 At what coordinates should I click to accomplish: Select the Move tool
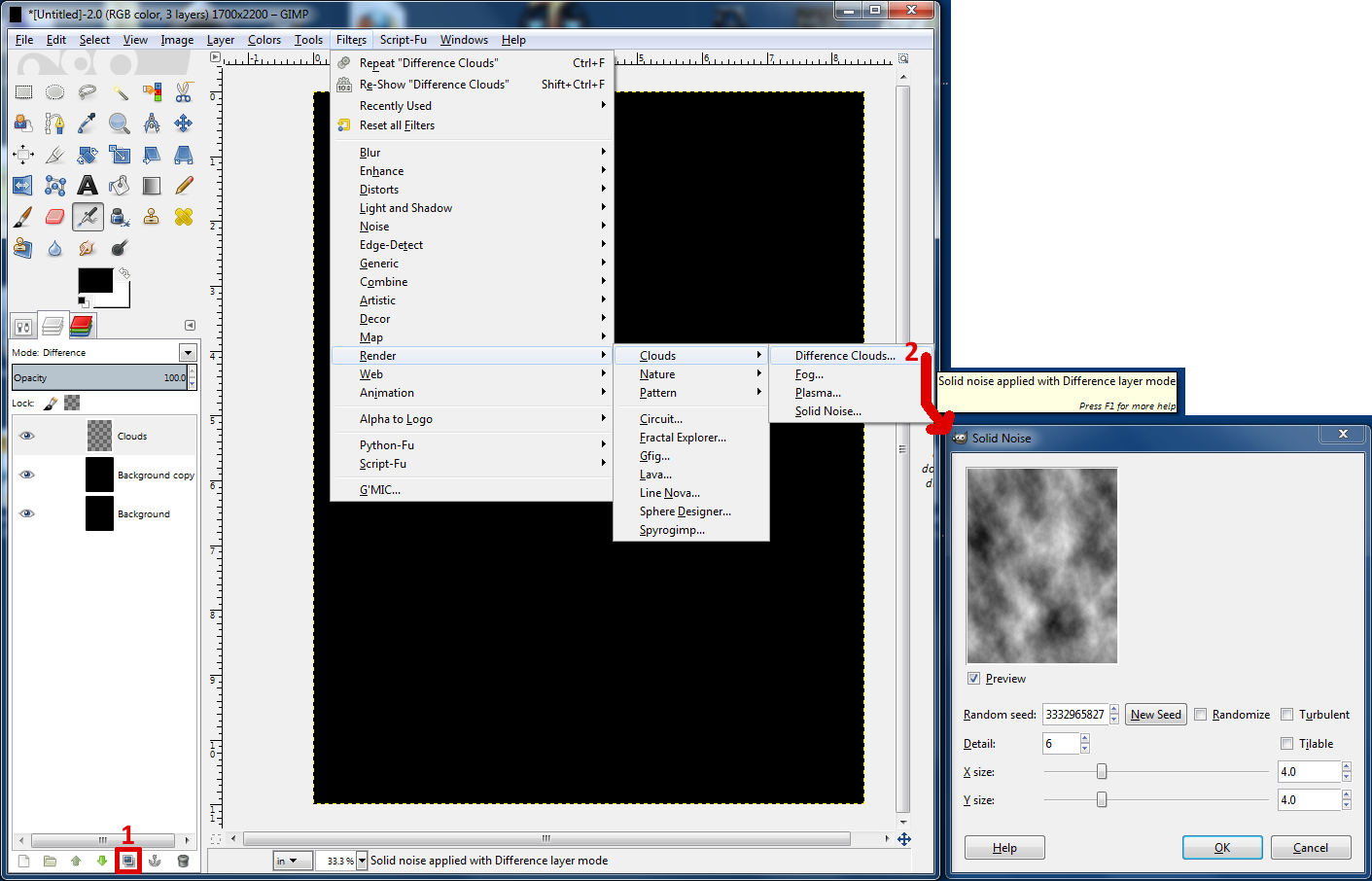click(184, 123)
